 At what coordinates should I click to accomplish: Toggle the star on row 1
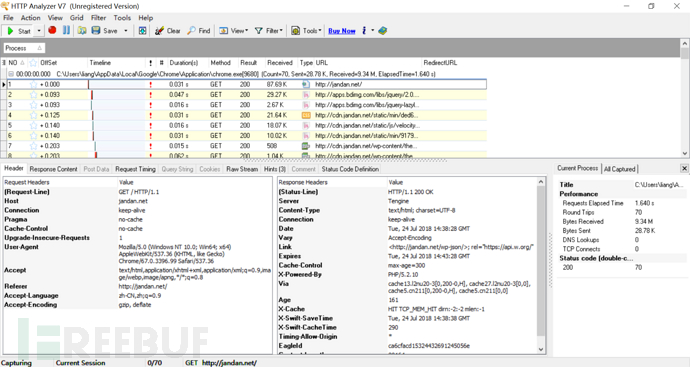pyautogui.click(x=33, y=84)
